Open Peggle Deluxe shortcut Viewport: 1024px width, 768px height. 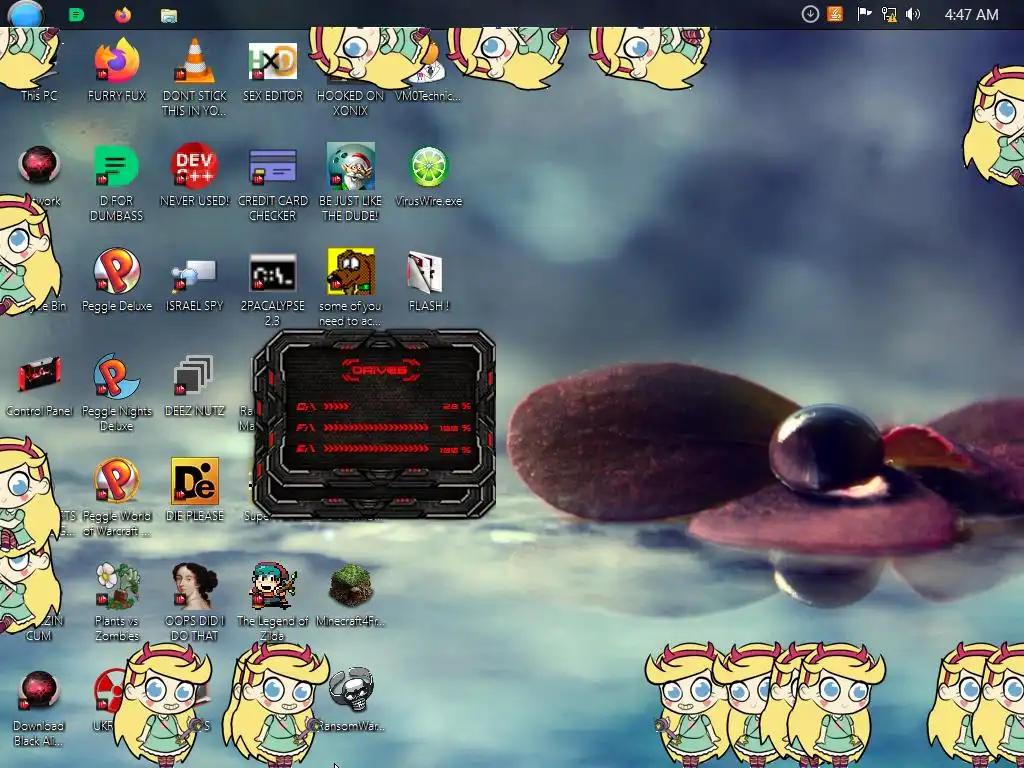(117, 280)
